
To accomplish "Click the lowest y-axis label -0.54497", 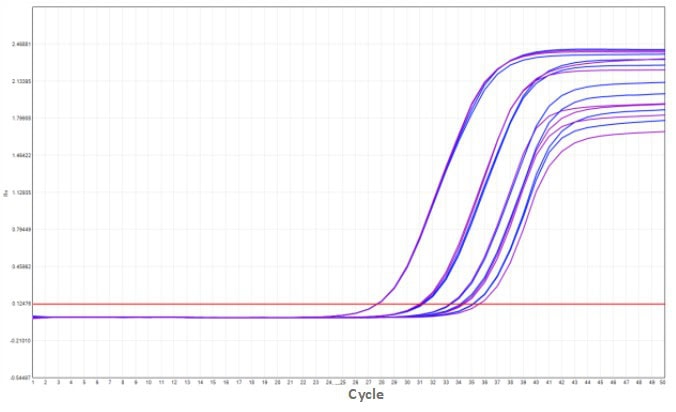I will [x=22, y=378].
